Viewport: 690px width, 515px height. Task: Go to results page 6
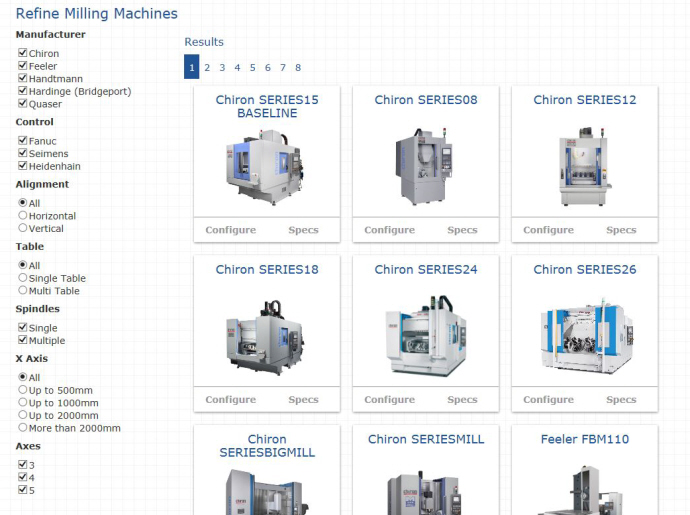point(268,67)
